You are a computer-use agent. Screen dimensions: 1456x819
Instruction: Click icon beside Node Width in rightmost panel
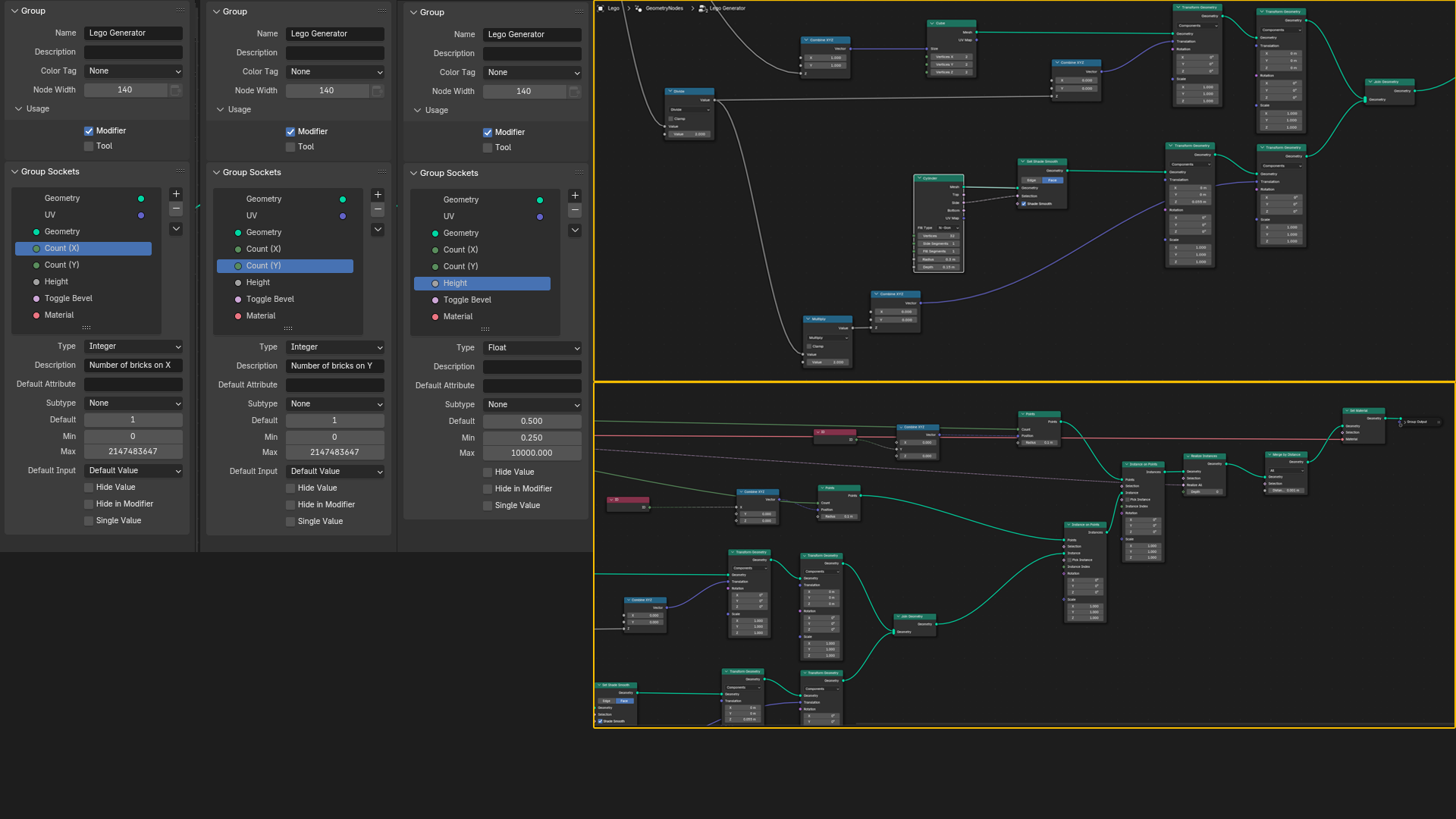tap(574, 92)
